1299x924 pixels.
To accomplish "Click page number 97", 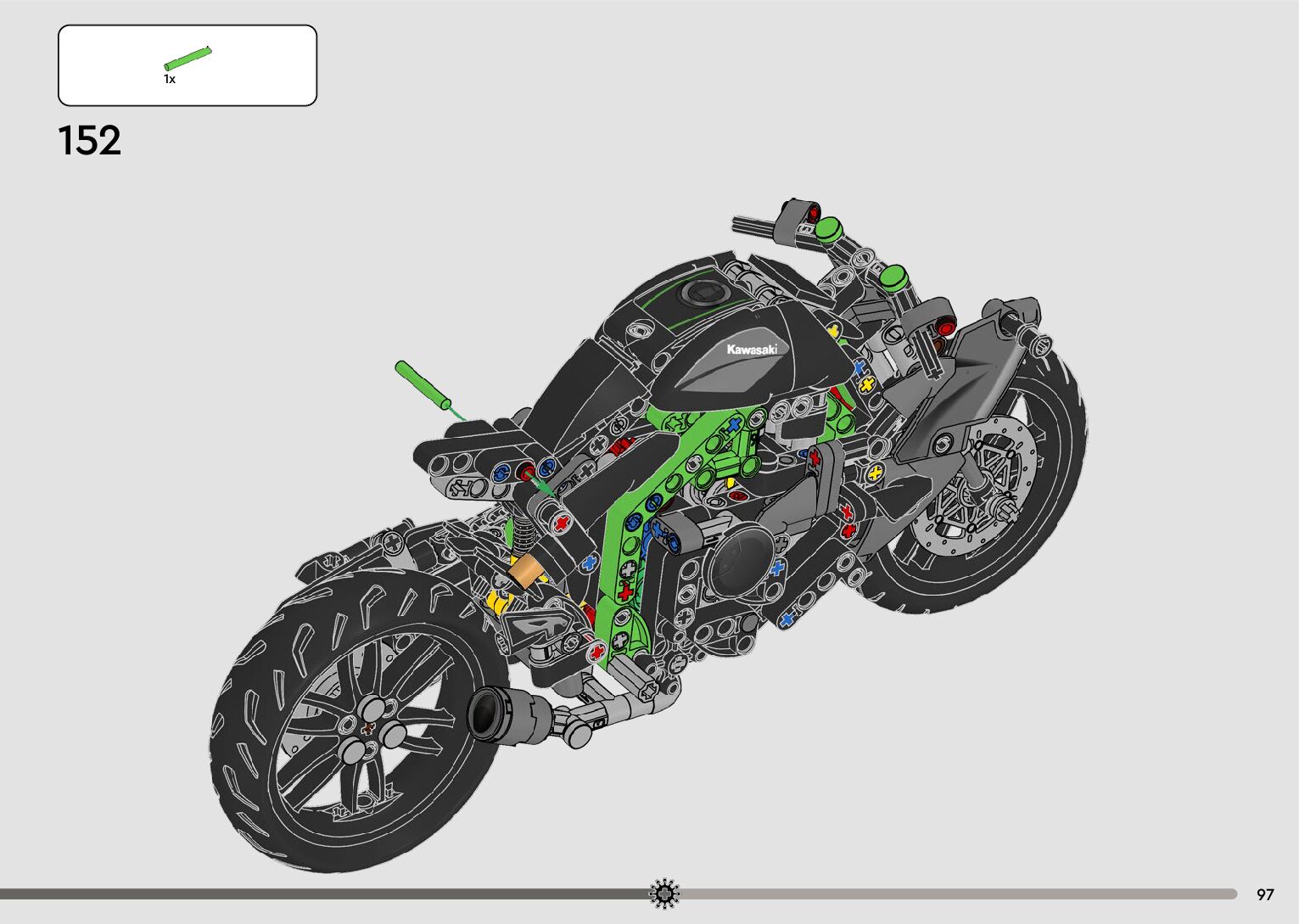I will tap(1265, 894).
